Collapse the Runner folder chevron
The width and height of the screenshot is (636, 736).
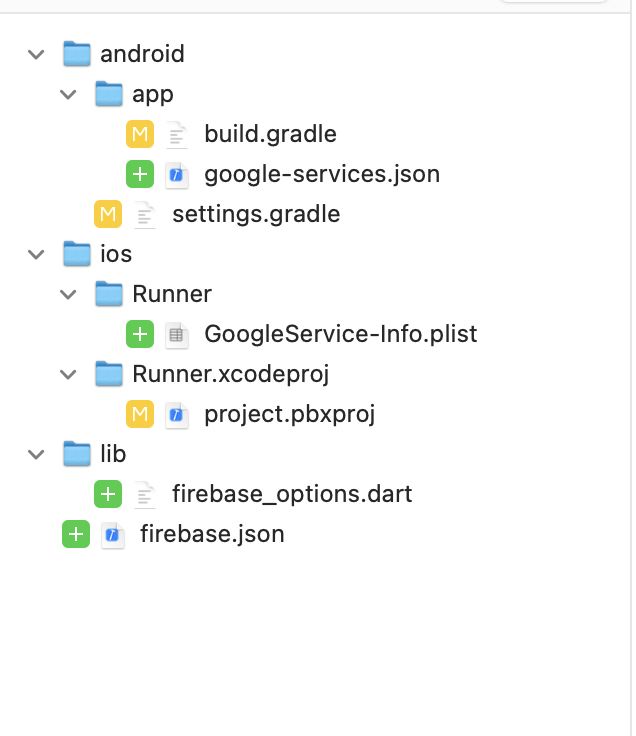(69, 294)
